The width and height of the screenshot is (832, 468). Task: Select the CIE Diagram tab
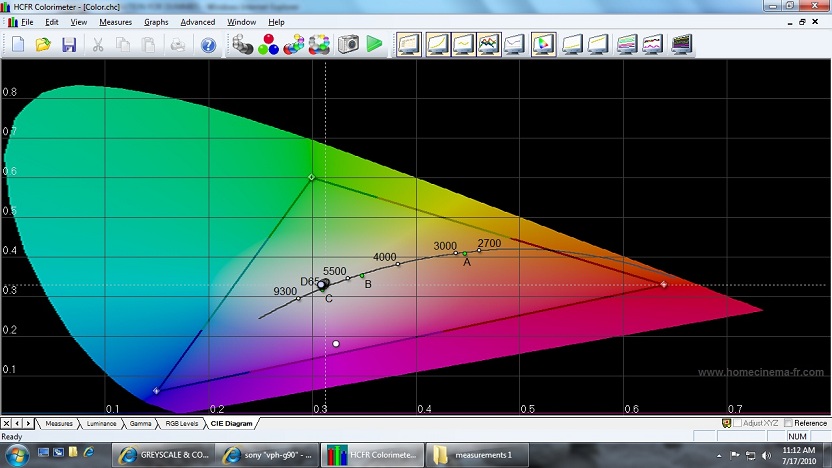(x=231, y=423)
